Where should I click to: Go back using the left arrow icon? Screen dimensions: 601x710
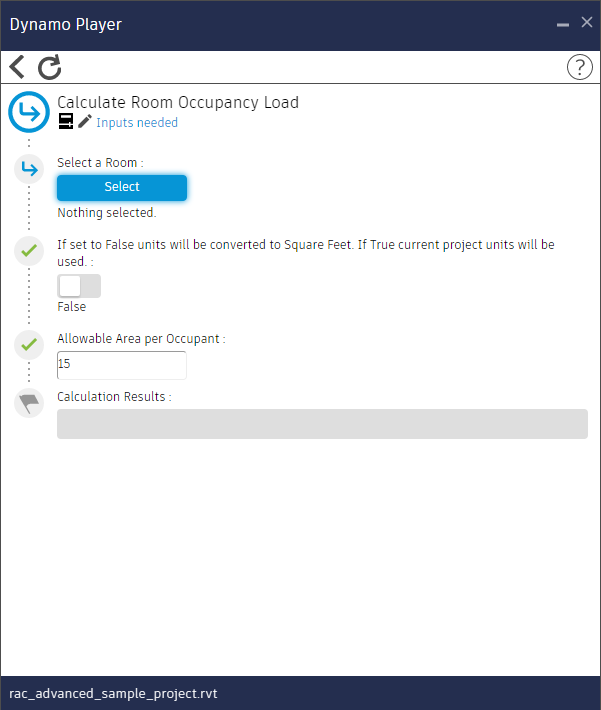pyautogui.click(x=17, y=67)
